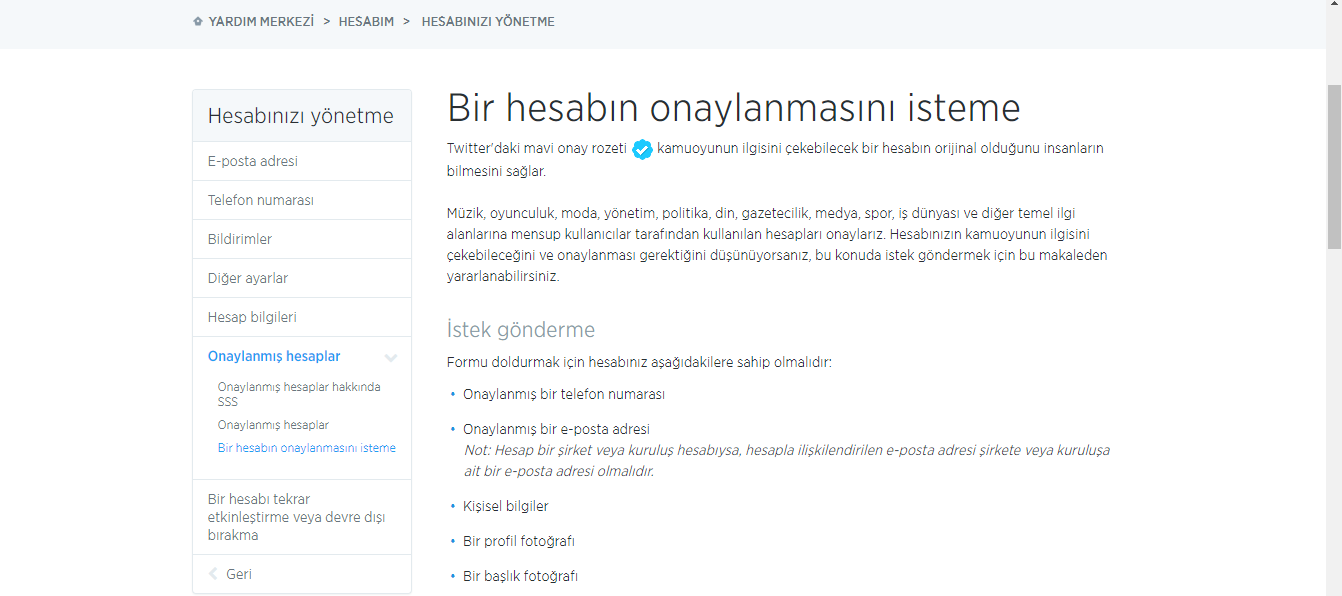The width and height of the screenshot is (1342, 596).
Task: Open Hesap bilgileri in the sidebar
Action: pyautogui.click(x=301, y=317)
